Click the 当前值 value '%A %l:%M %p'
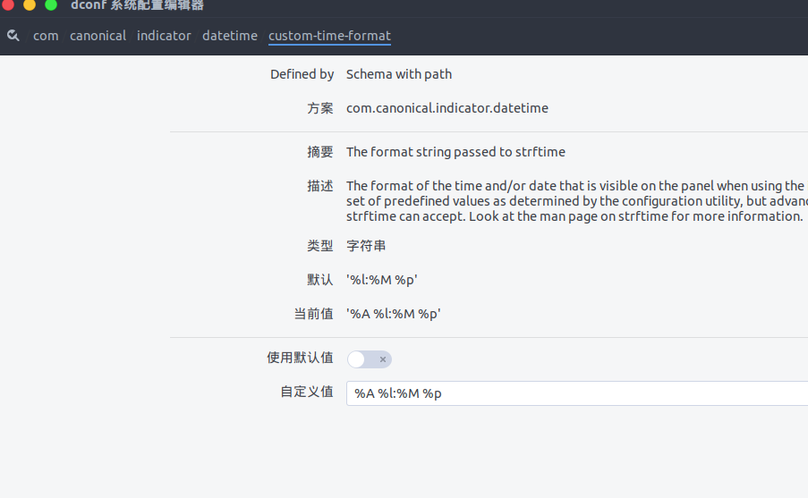This screenshot has height=498, width=808. 394,314
